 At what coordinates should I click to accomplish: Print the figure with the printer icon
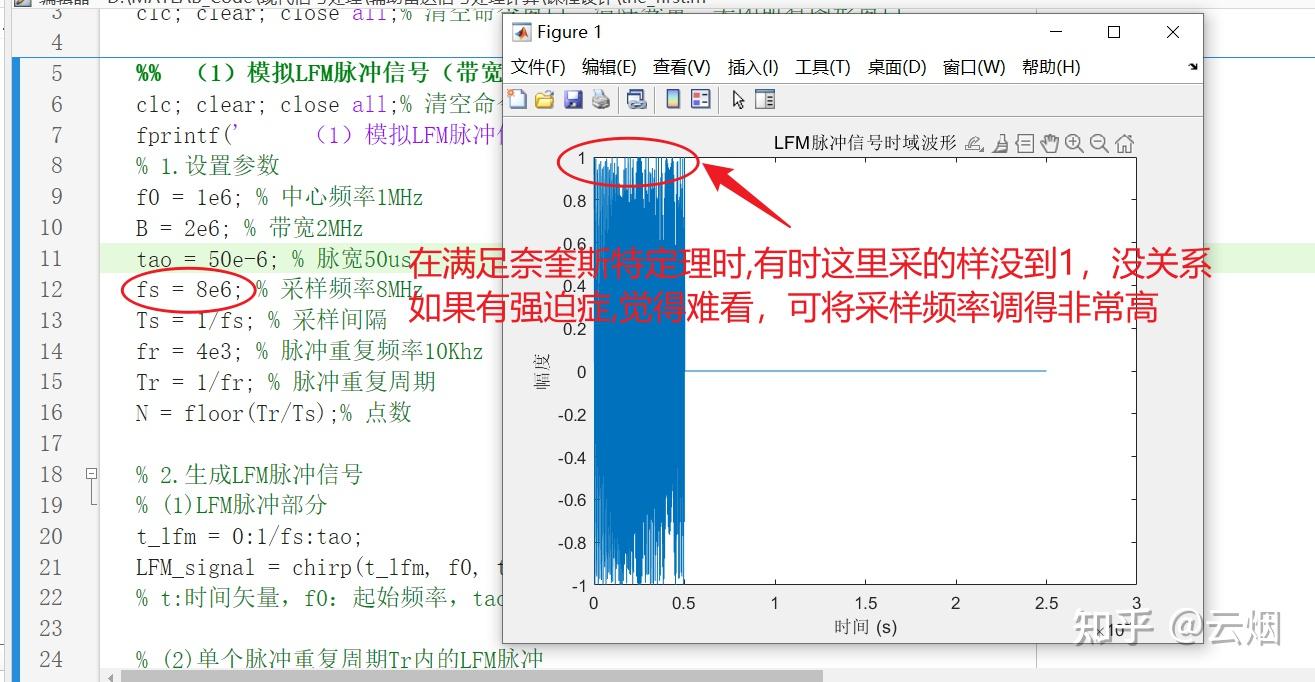(x=600, y=99)
